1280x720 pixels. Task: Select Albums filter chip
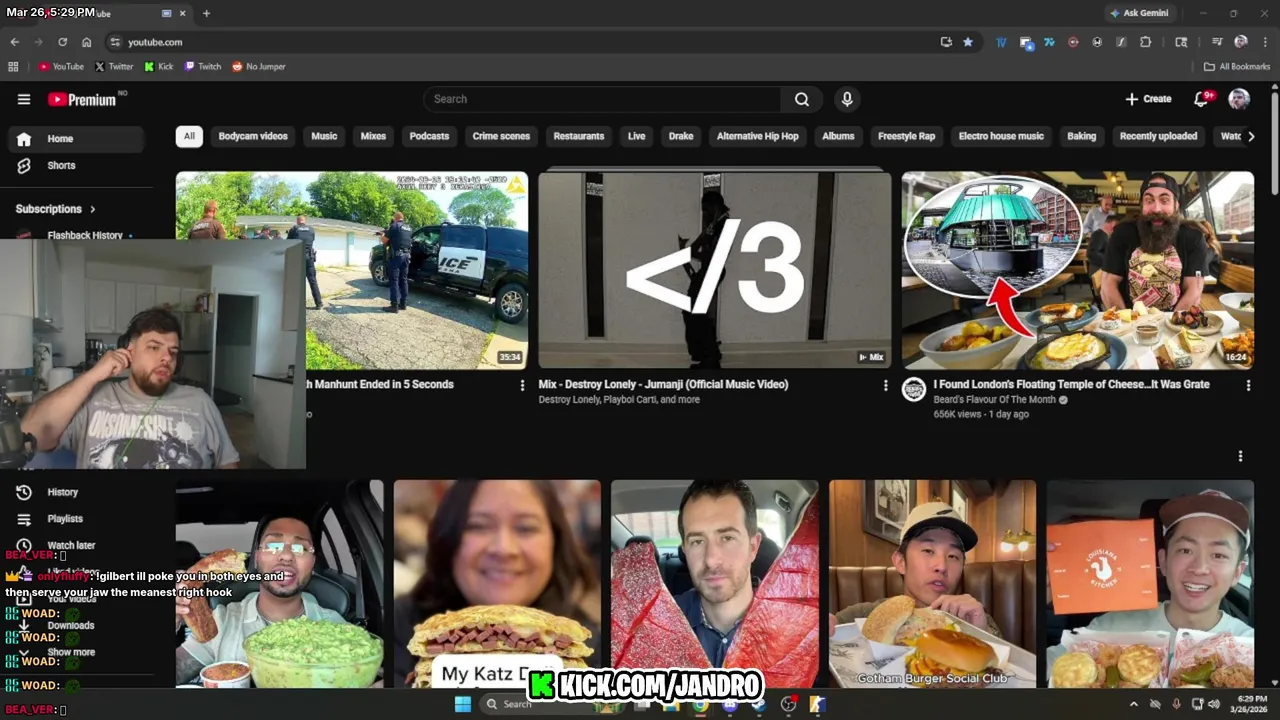tap(838, 136)
